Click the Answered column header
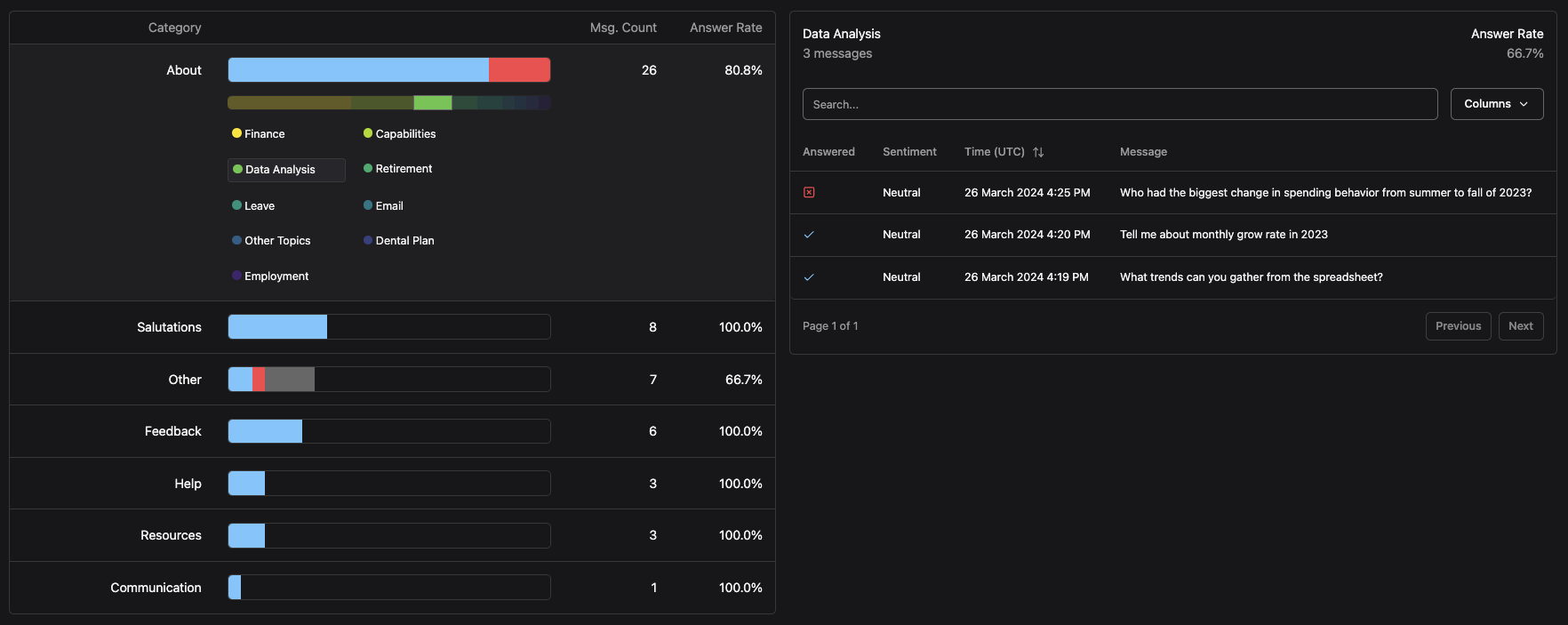 coord(828,152)
